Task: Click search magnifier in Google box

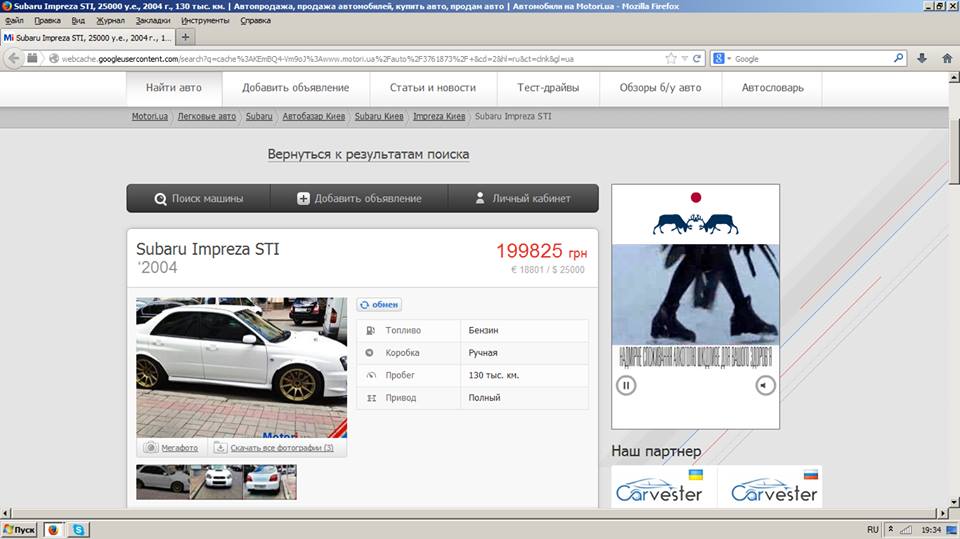Action: click(898, 58)
